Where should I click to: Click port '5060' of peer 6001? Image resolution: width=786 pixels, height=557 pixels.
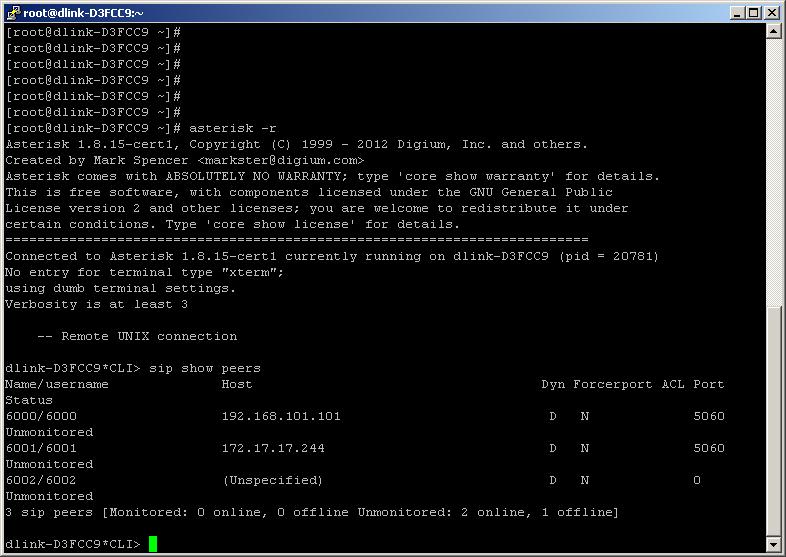709,448
